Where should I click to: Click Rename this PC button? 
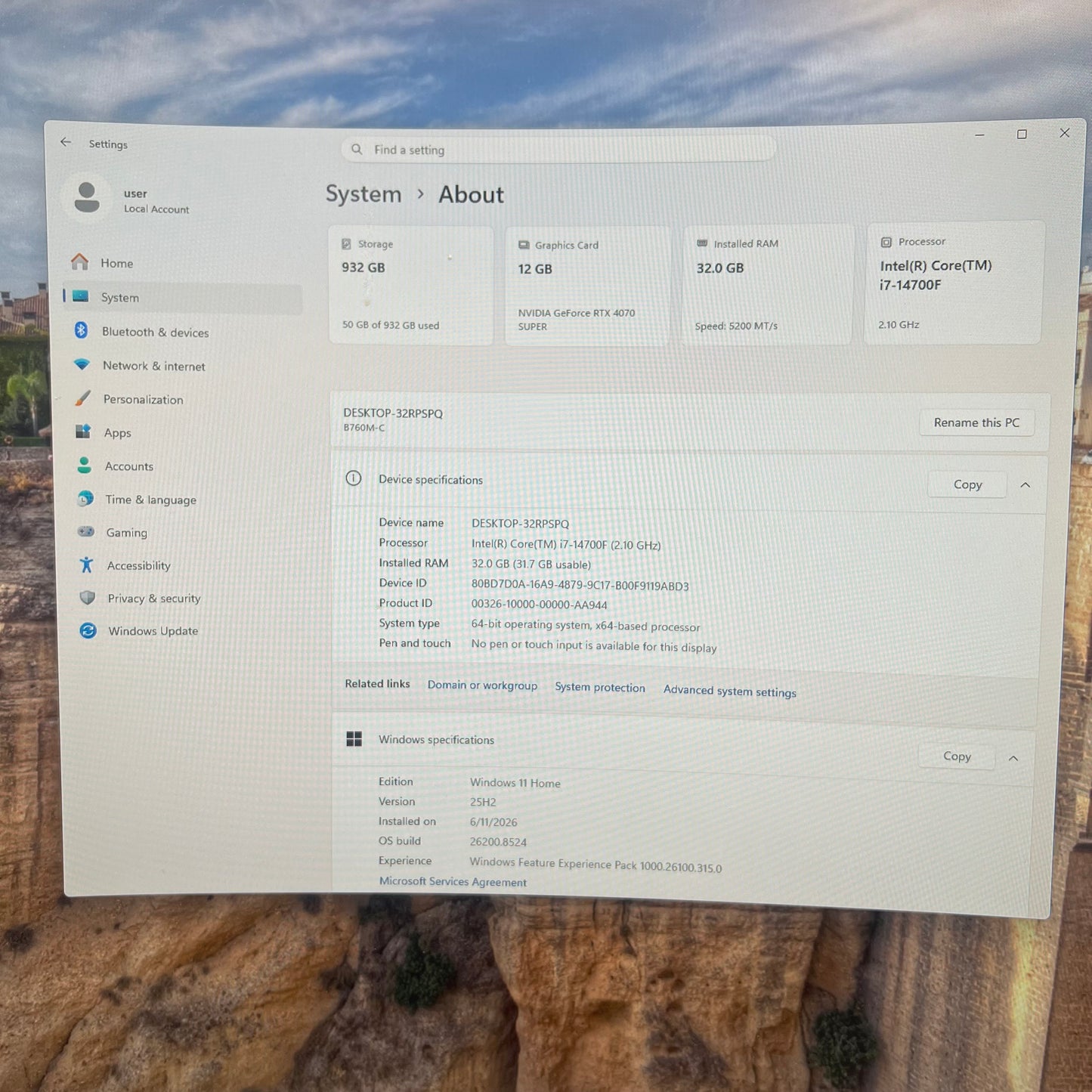[976, 422]
